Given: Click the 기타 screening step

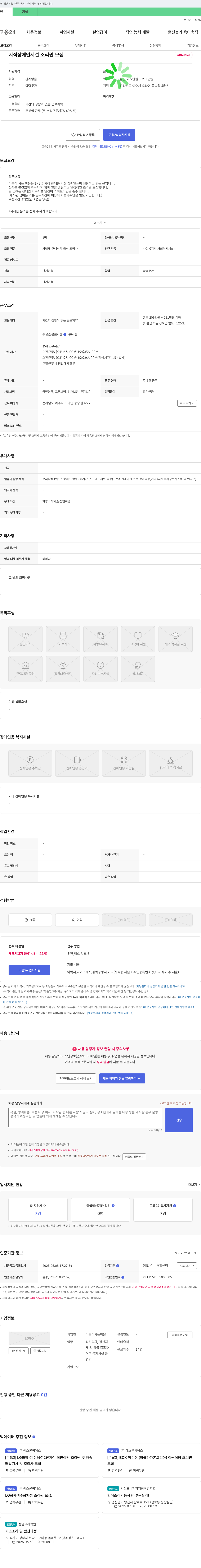Looking at the screenshot, I should (171, 920).
